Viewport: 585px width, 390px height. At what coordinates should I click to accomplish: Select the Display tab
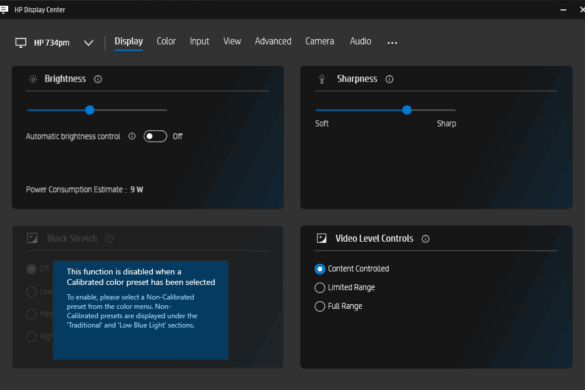point(128,41)
